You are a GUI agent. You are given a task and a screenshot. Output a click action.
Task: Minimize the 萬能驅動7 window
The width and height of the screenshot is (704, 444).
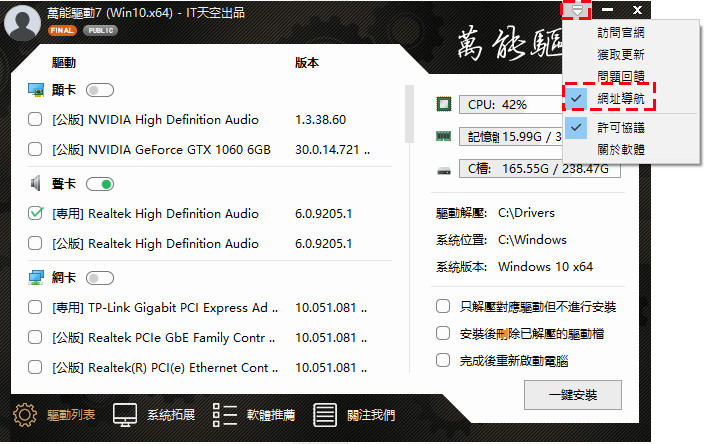[x=607, y=10]
